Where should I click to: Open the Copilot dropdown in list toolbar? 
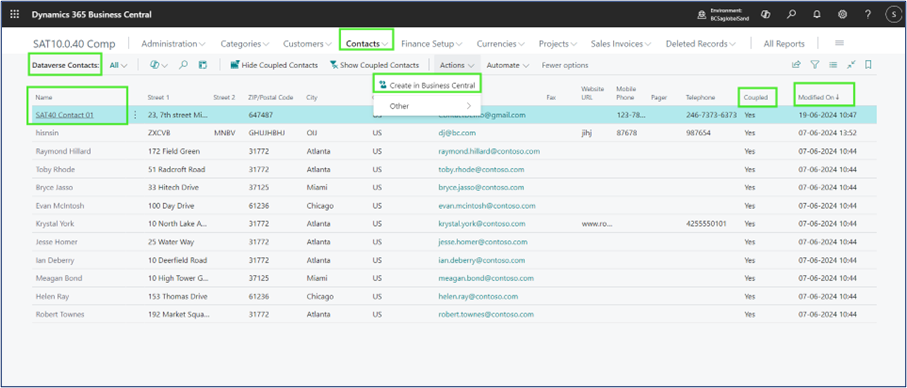pyautogui.click(x=158, y=65)
